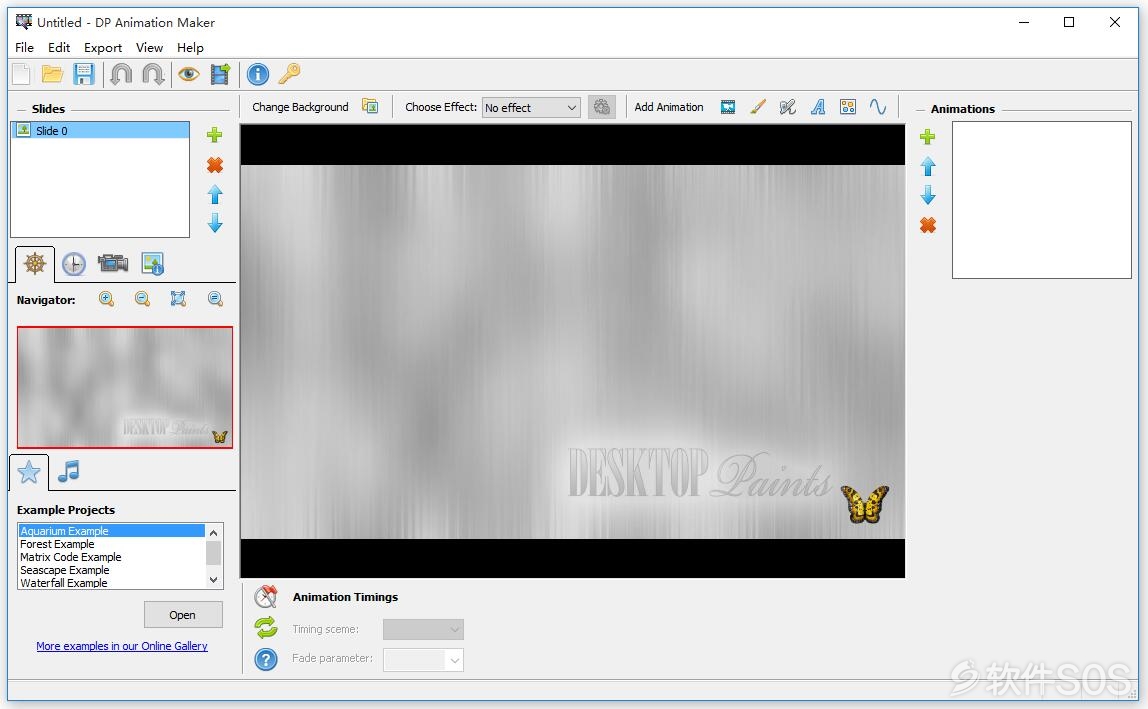The height and width of the screenshot is (709, 1148).
Task: Save project with the floppy disk icon
Action: pyautogui.click(x=83, y=74)
